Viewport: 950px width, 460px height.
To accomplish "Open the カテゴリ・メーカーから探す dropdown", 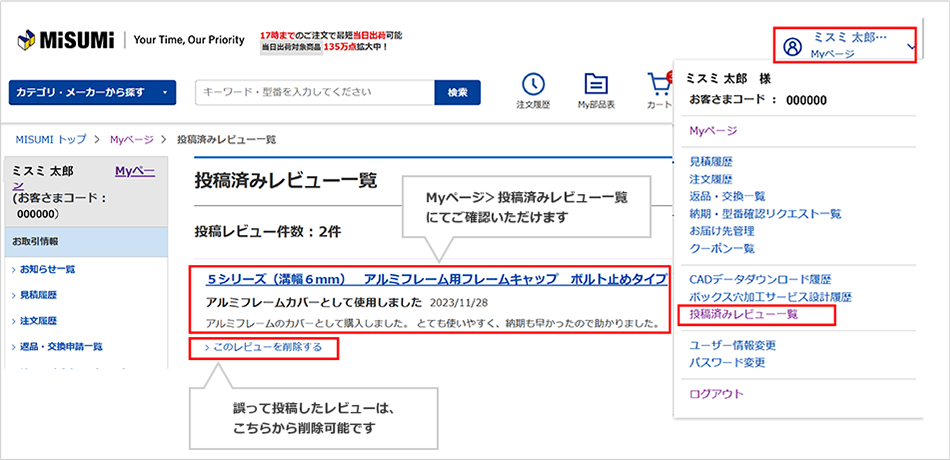I will tap(92, 93).
